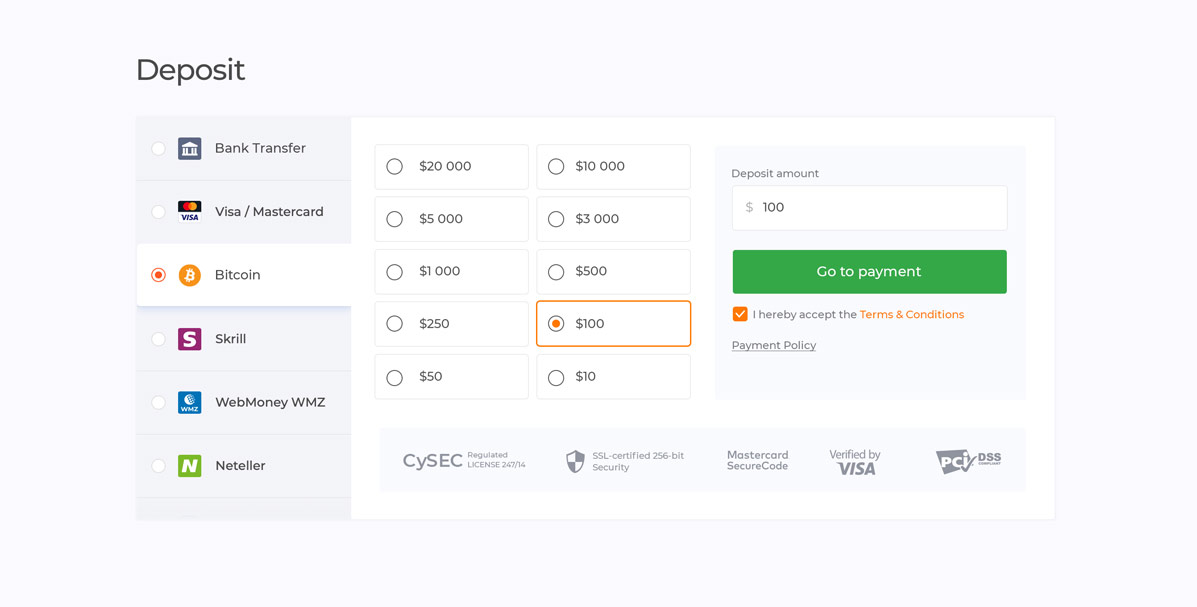Open the Payment Policy page
This screenshot has width=1197, height=607.
[x=773, y=344]
